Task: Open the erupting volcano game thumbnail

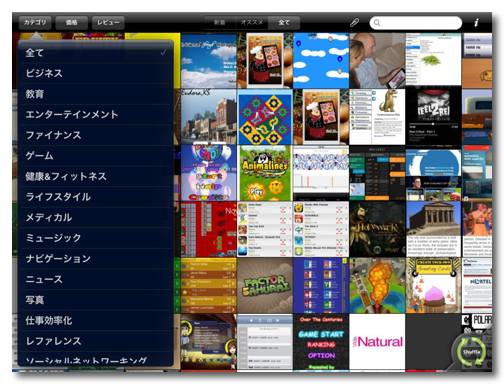Action: coord(377,285)
